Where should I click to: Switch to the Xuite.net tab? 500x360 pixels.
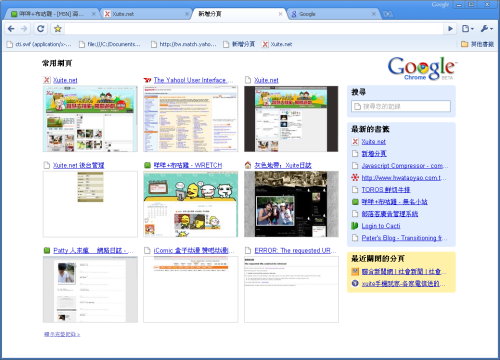click(147, 14)
